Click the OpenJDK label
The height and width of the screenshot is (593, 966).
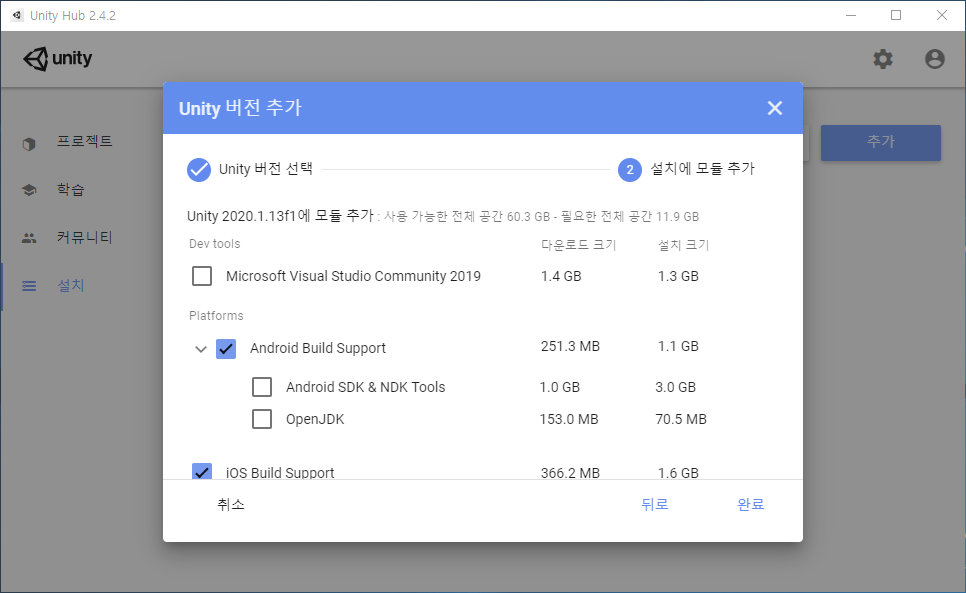click(x=315, y=419)
